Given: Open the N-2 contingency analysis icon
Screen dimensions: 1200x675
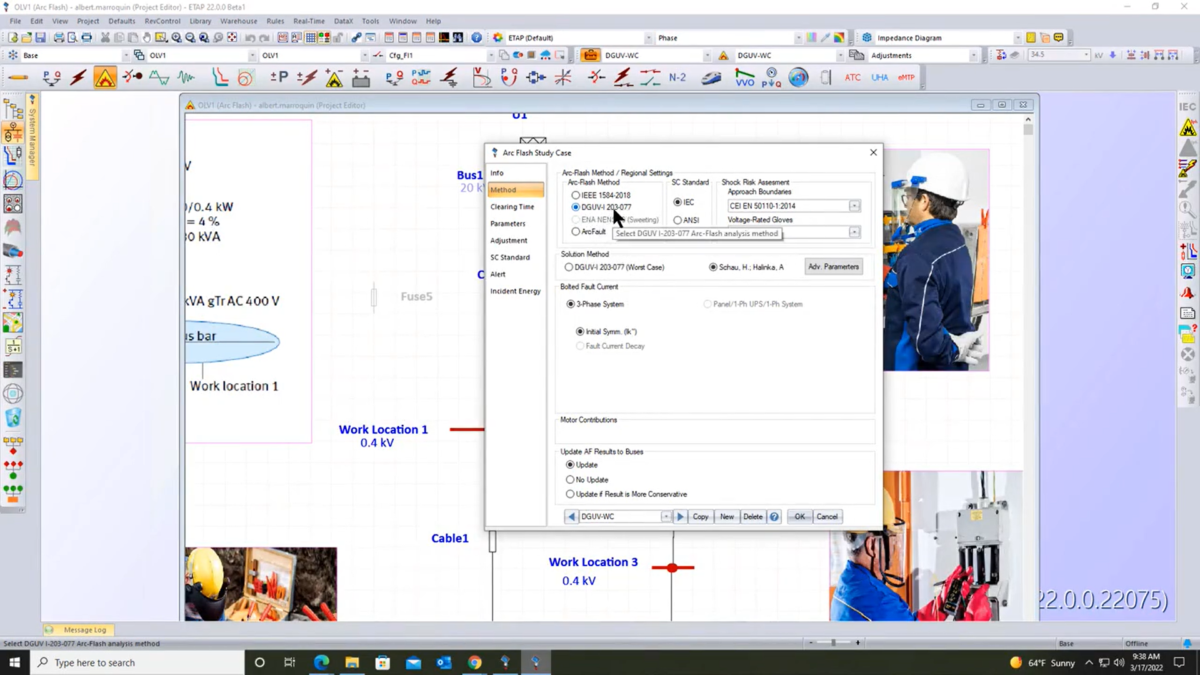Looking at the screenshot, I should point(677,77).
